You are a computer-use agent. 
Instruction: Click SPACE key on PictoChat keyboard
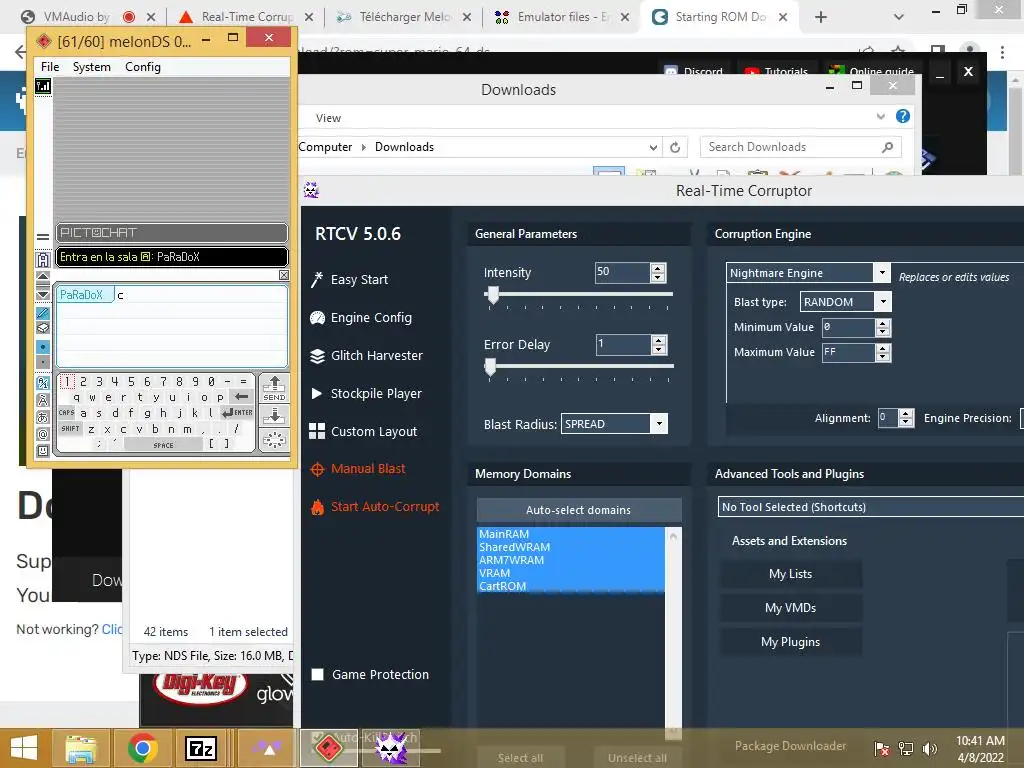point(163,445)
